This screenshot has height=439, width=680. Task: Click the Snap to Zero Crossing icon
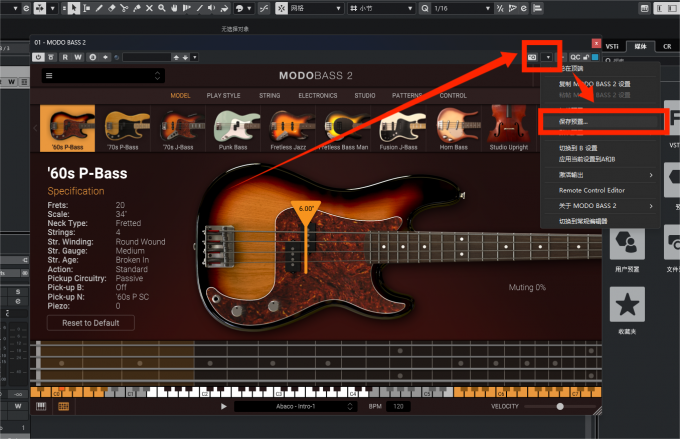pyautogui.click(x=264, y=8)
